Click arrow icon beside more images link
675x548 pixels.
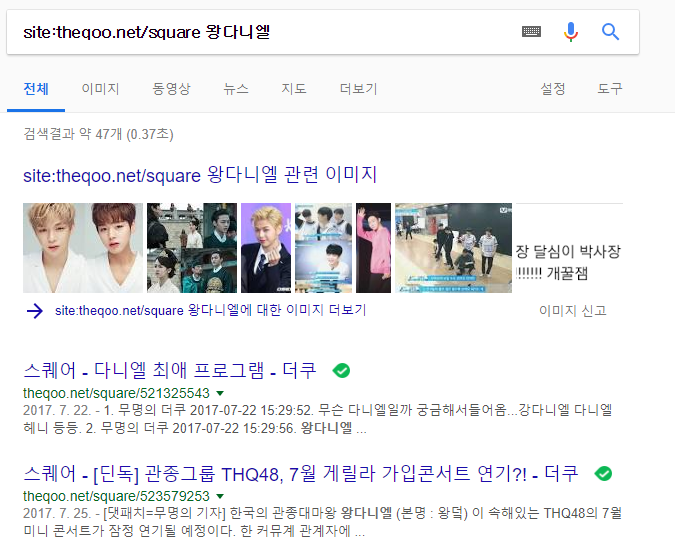[35, 310]
